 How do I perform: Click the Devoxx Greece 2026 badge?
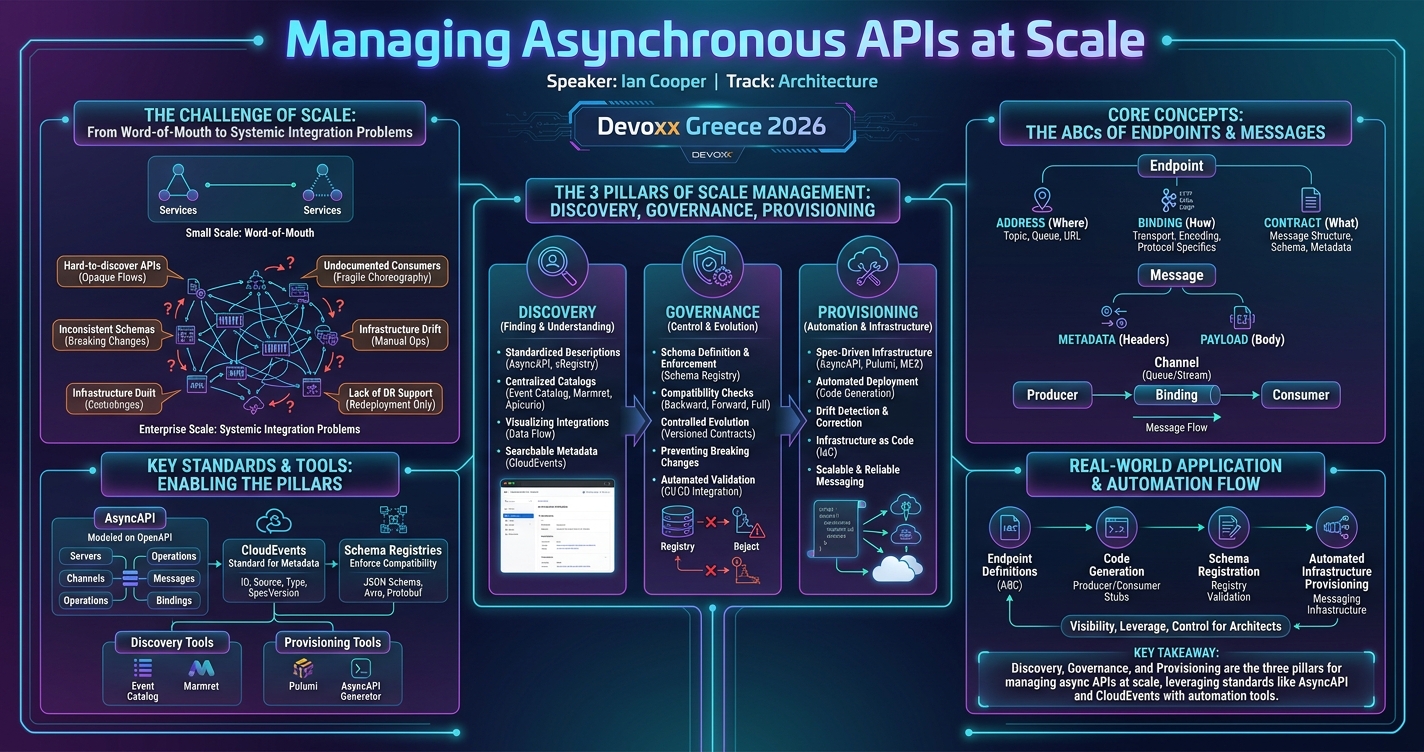pyautogui.click(x=711, y=127)
